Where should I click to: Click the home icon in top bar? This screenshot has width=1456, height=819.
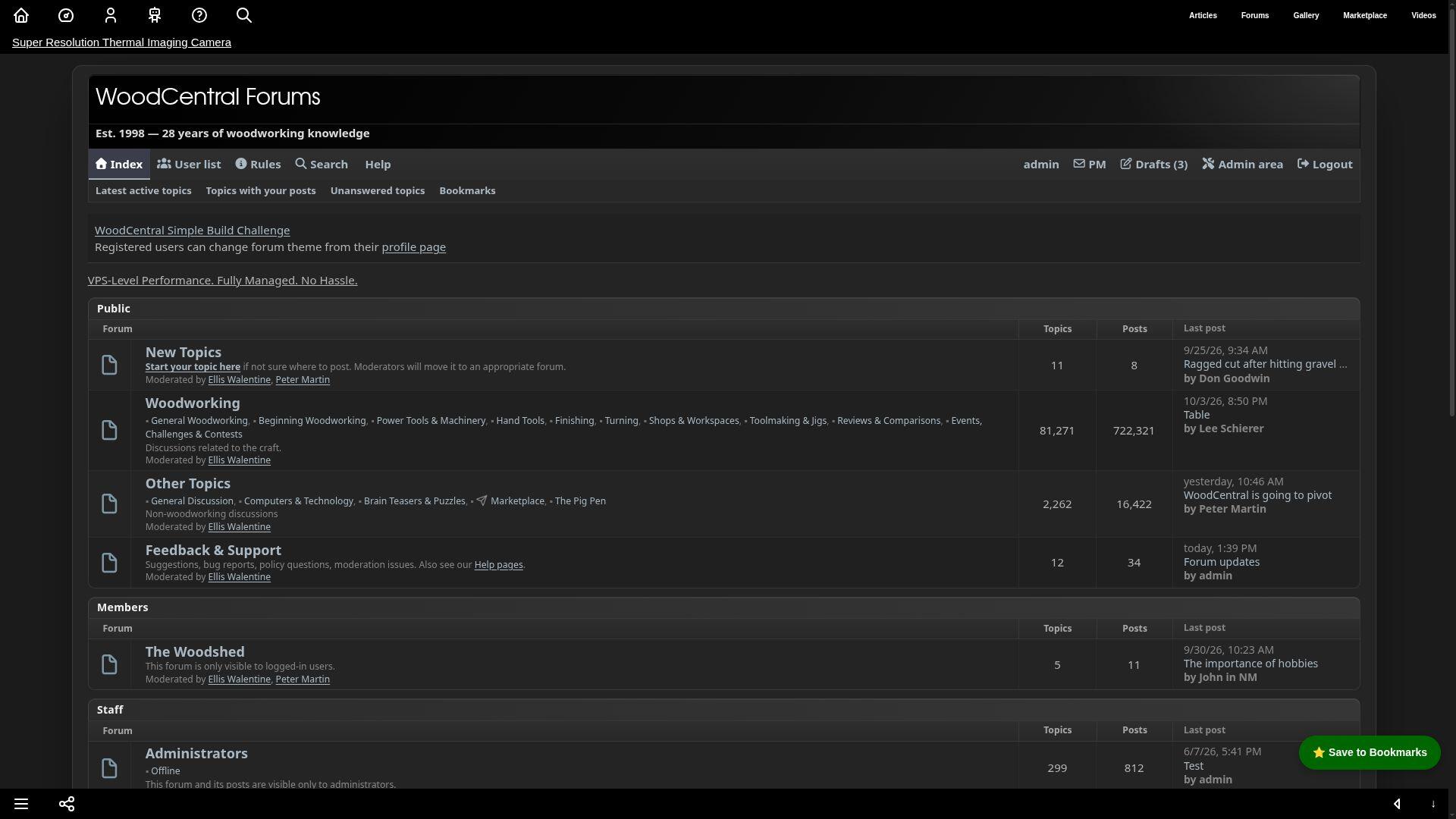21,15
